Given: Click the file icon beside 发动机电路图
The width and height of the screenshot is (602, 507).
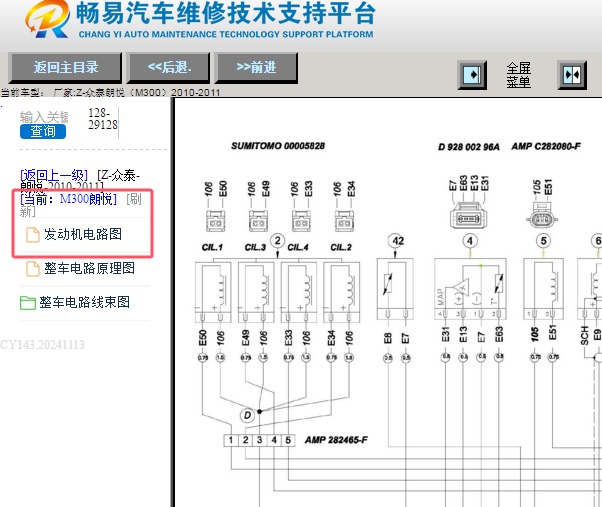Looking at the screenshot, I should (33, 235).
